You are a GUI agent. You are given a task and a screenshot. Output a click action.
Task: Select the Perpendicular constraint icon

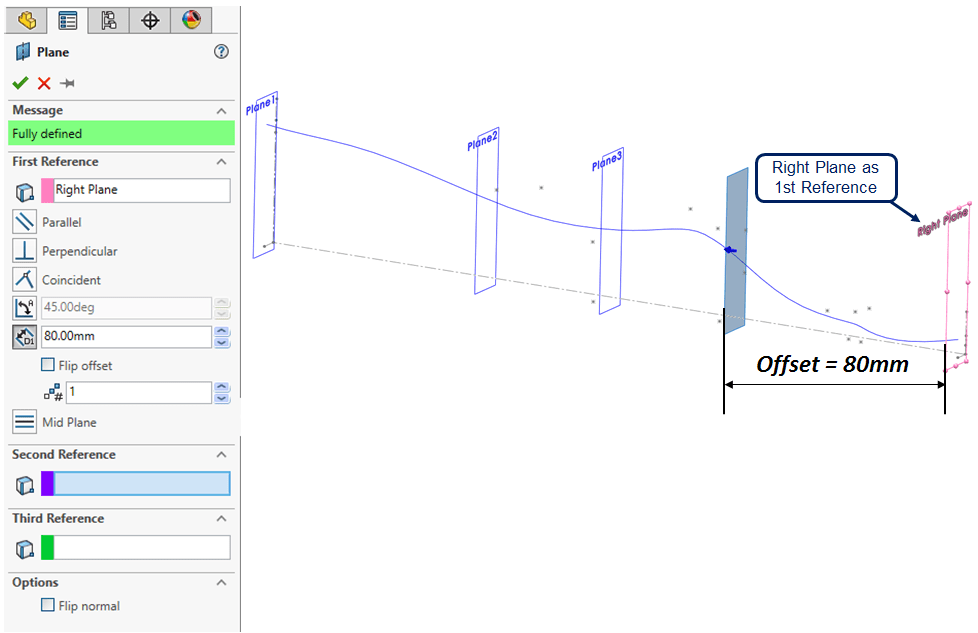coord(25,251)
